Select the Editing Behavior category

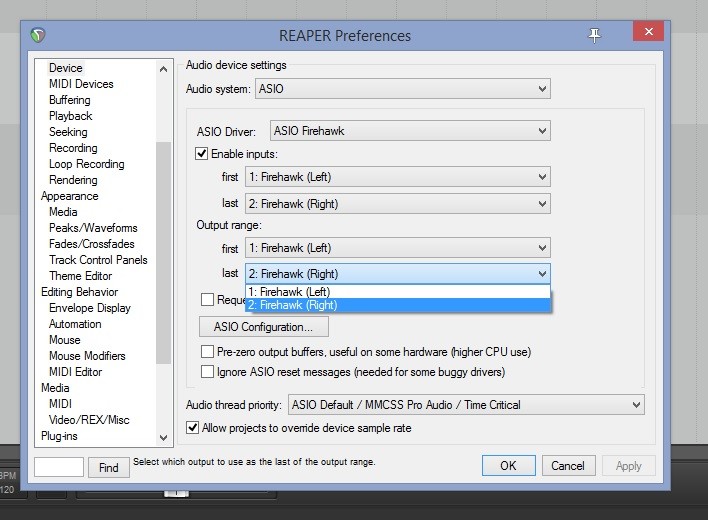point(79,292)
